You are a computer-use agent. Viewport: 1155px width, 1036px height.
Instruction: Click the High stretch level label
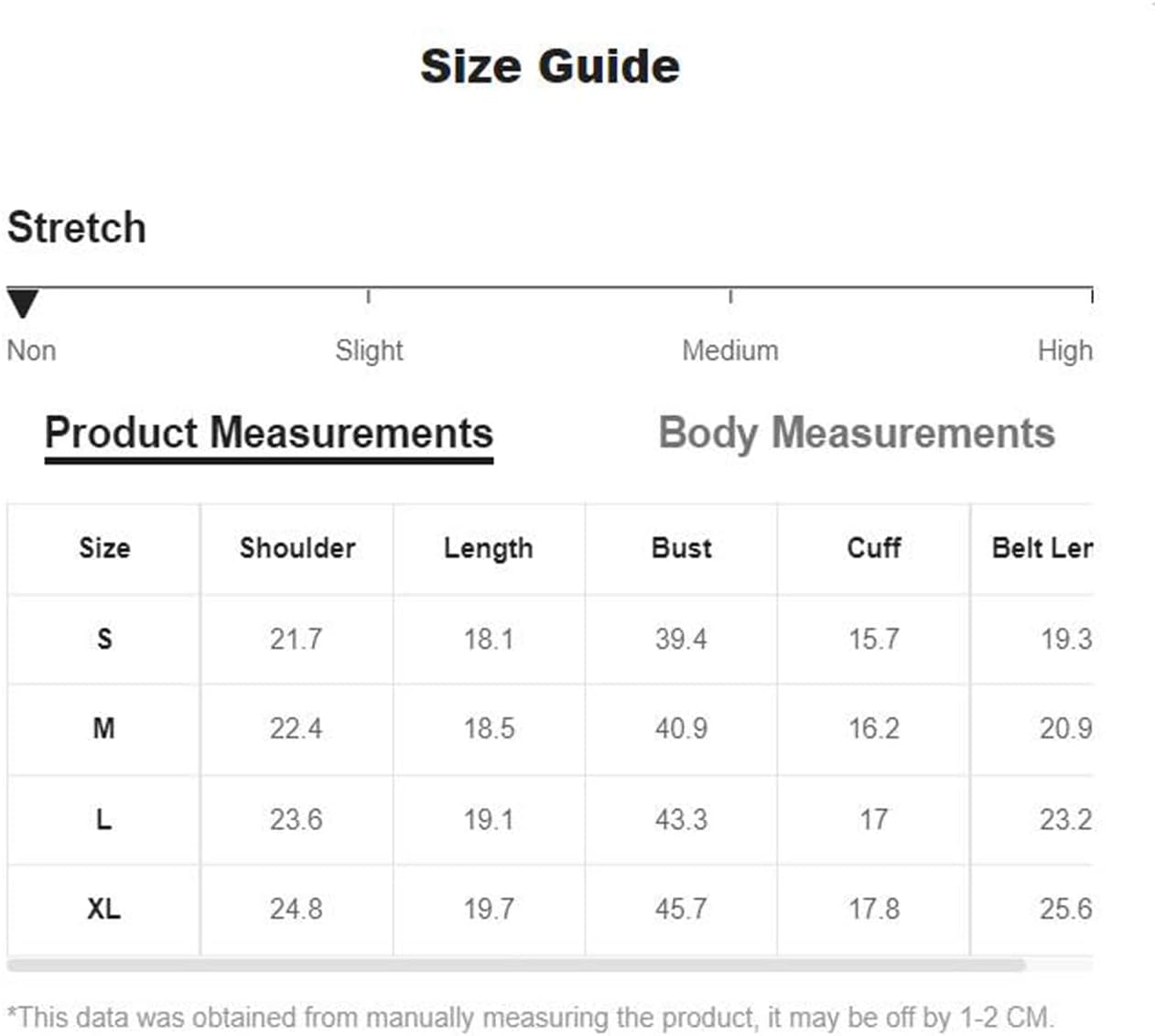click(x=1065, y=350)
